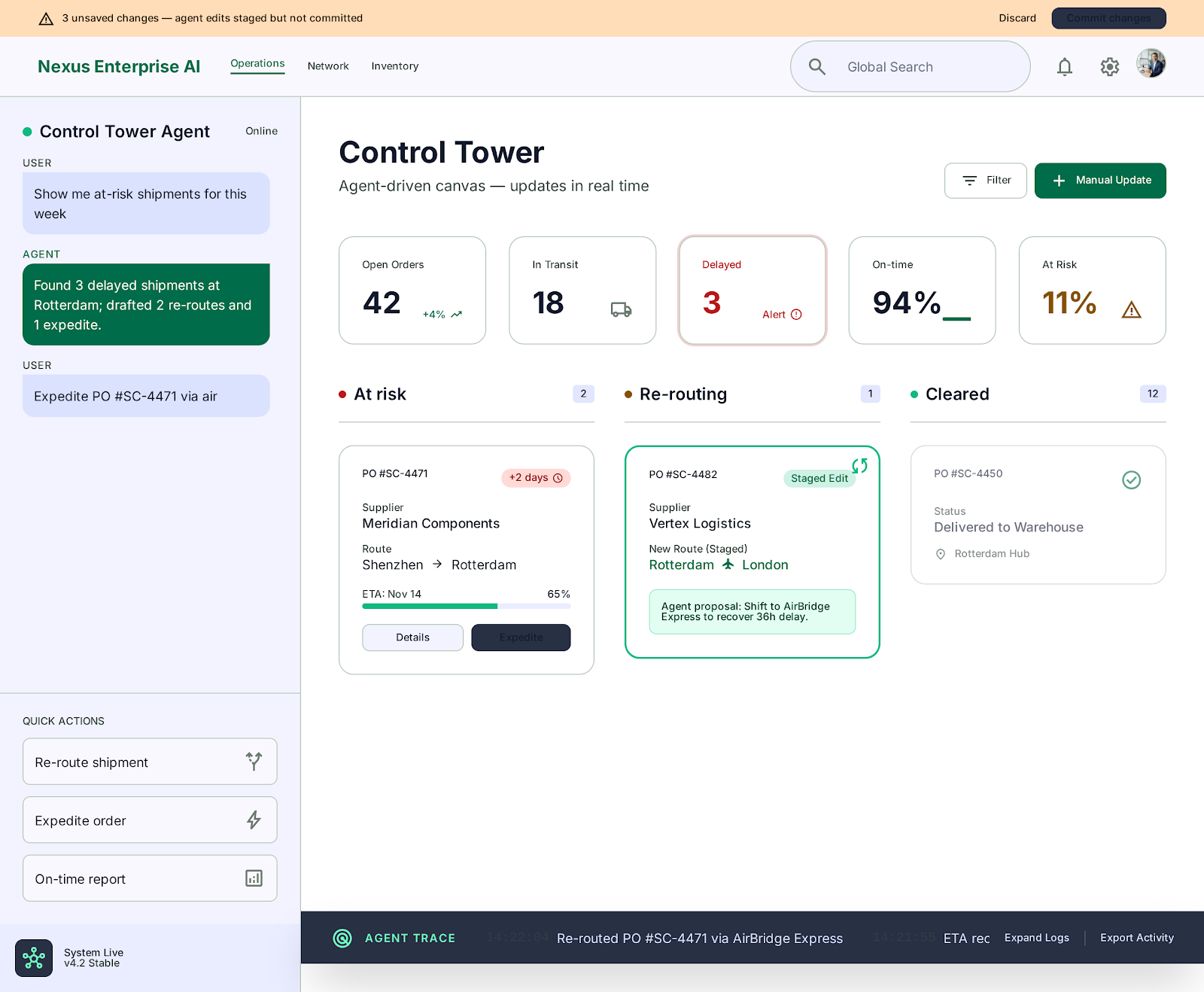Click the user profile avatar
Image resolution: width=1204 pixels, height=992 pixels.
click(x=1151, y=64)
